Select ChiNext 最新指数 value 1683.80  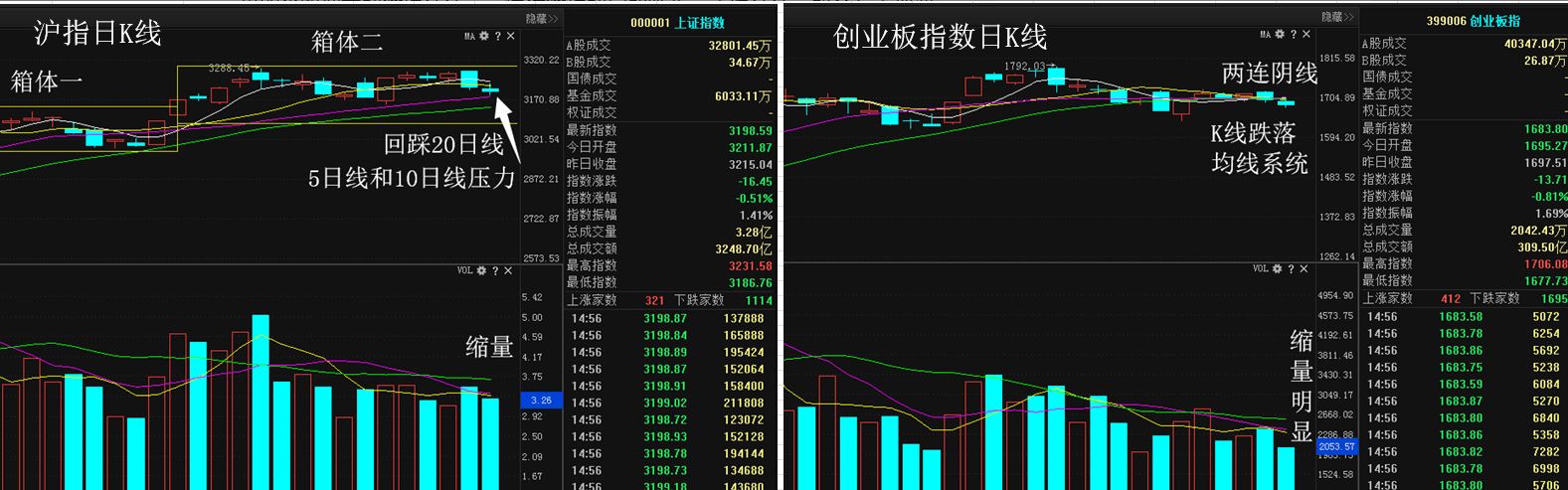click(x=1545, y=129)
